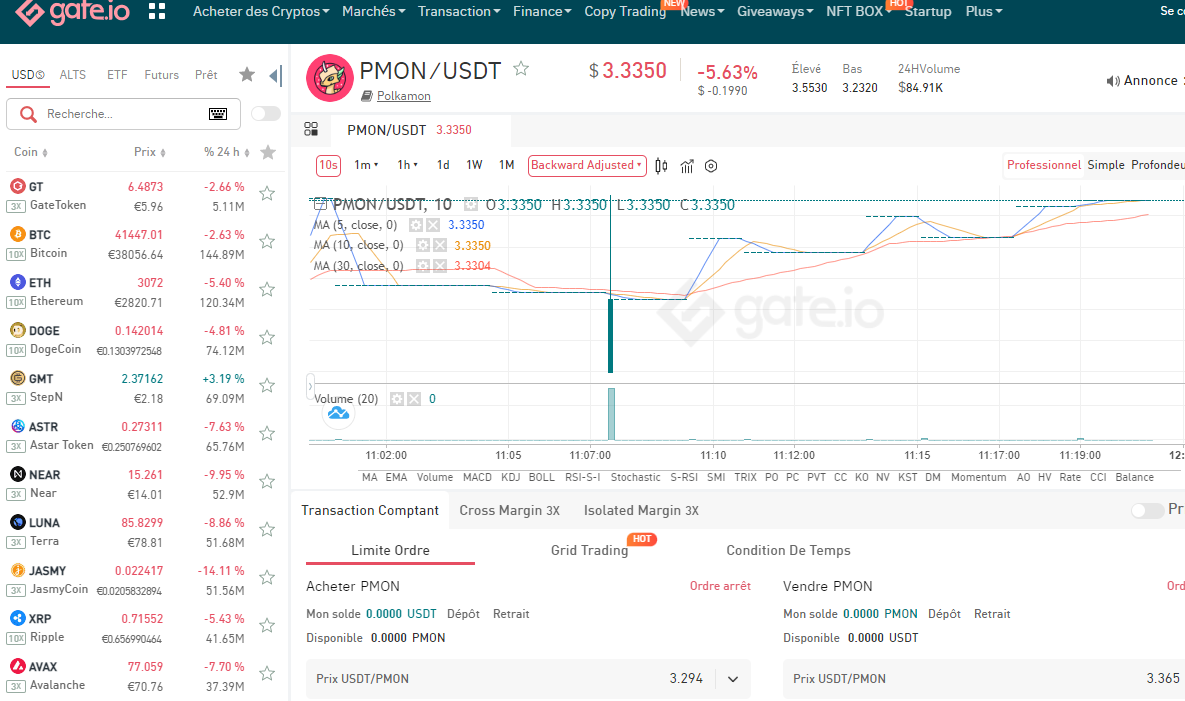The height and width of the screenshot is (701, 1185).
Task: Toggle the switch right of margin tabs
Action: [1147, 511]
